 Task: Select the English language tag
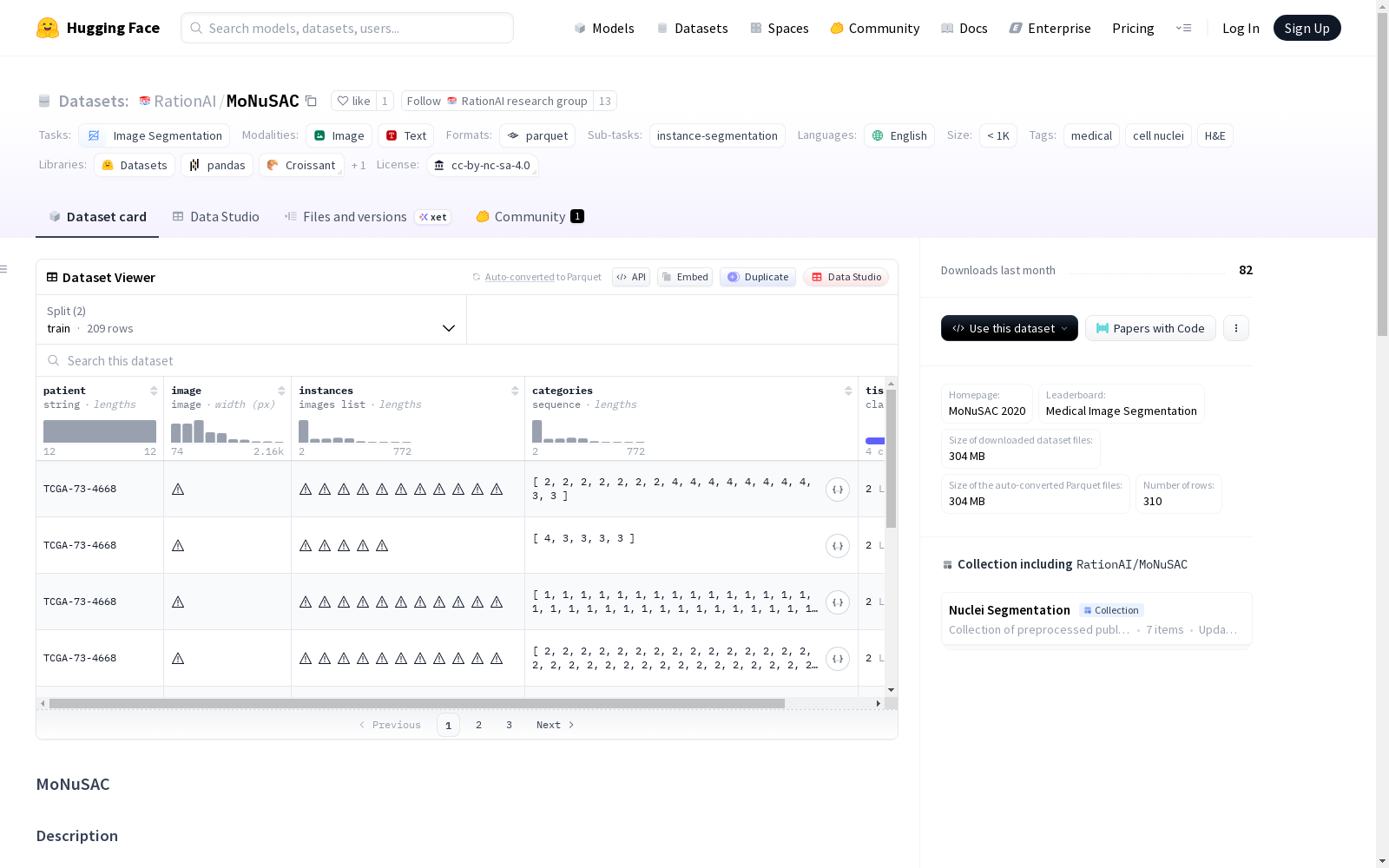[x=899, y=135]
